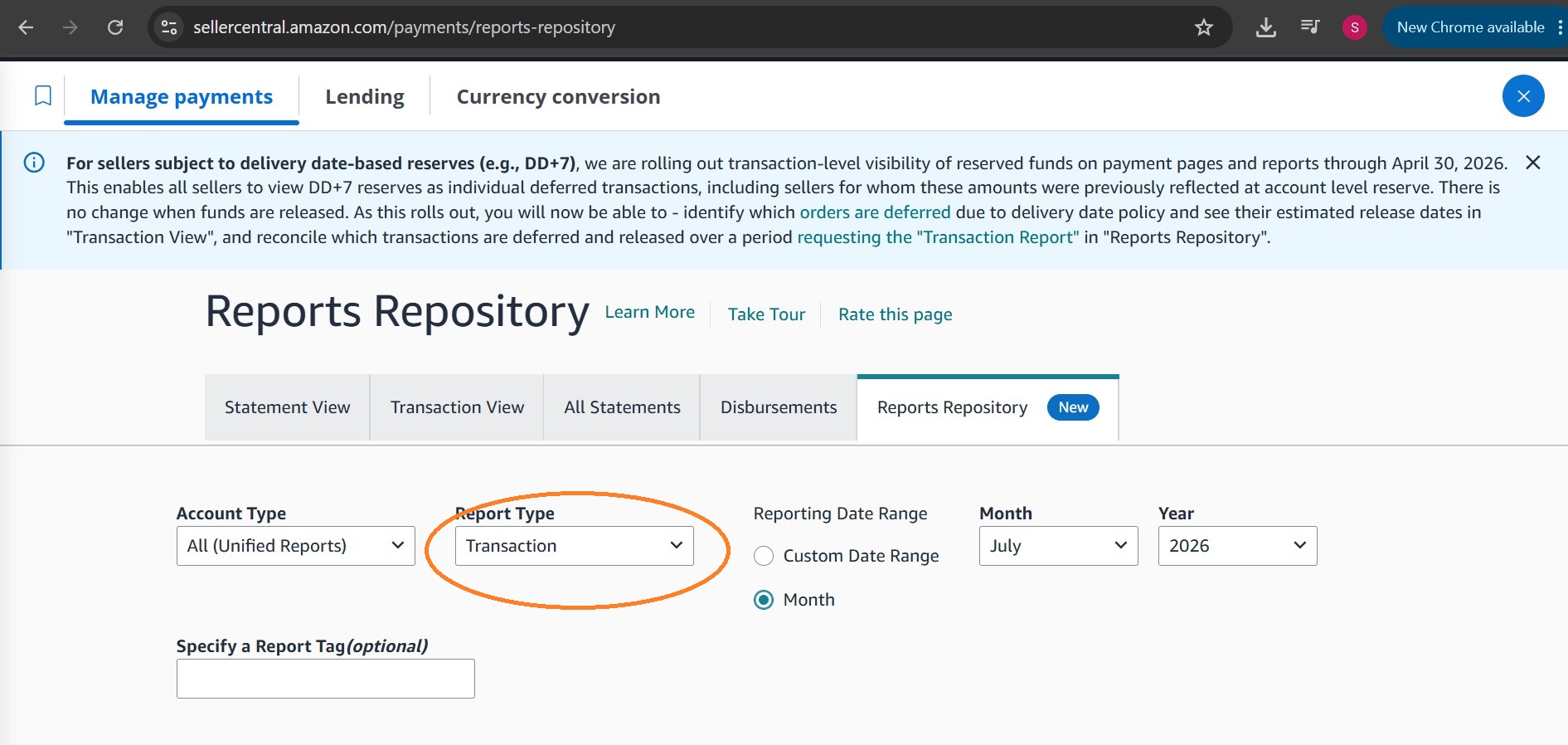Switch to Transaction View tab
This screenshot has height=745, width=1568.
point(457,407)
